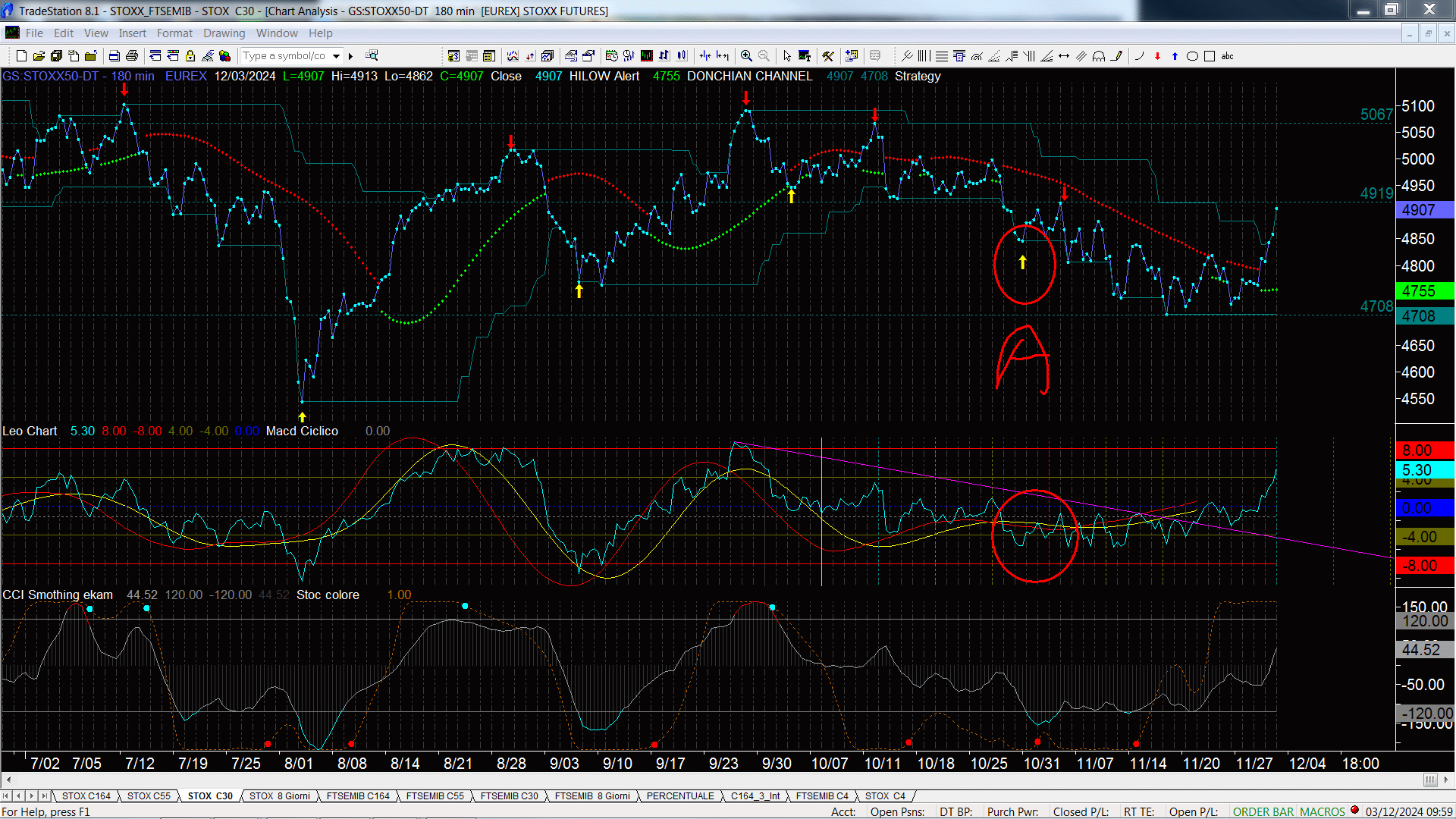The height and width of the screenshot is (819, 1456).
Task: Click the print preview icon
Action: [x=114, y=56]
